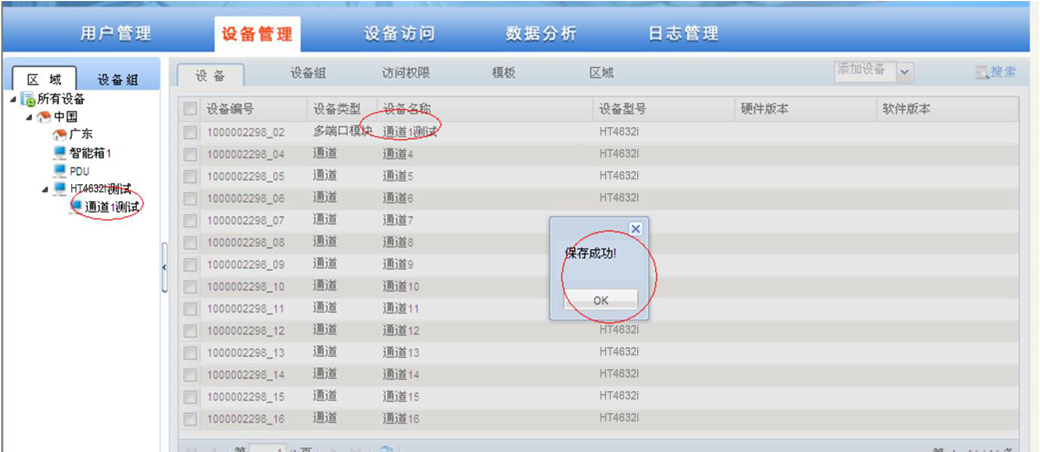
Task: Check the row for 1000002298_16
Action: coord(190,418)
